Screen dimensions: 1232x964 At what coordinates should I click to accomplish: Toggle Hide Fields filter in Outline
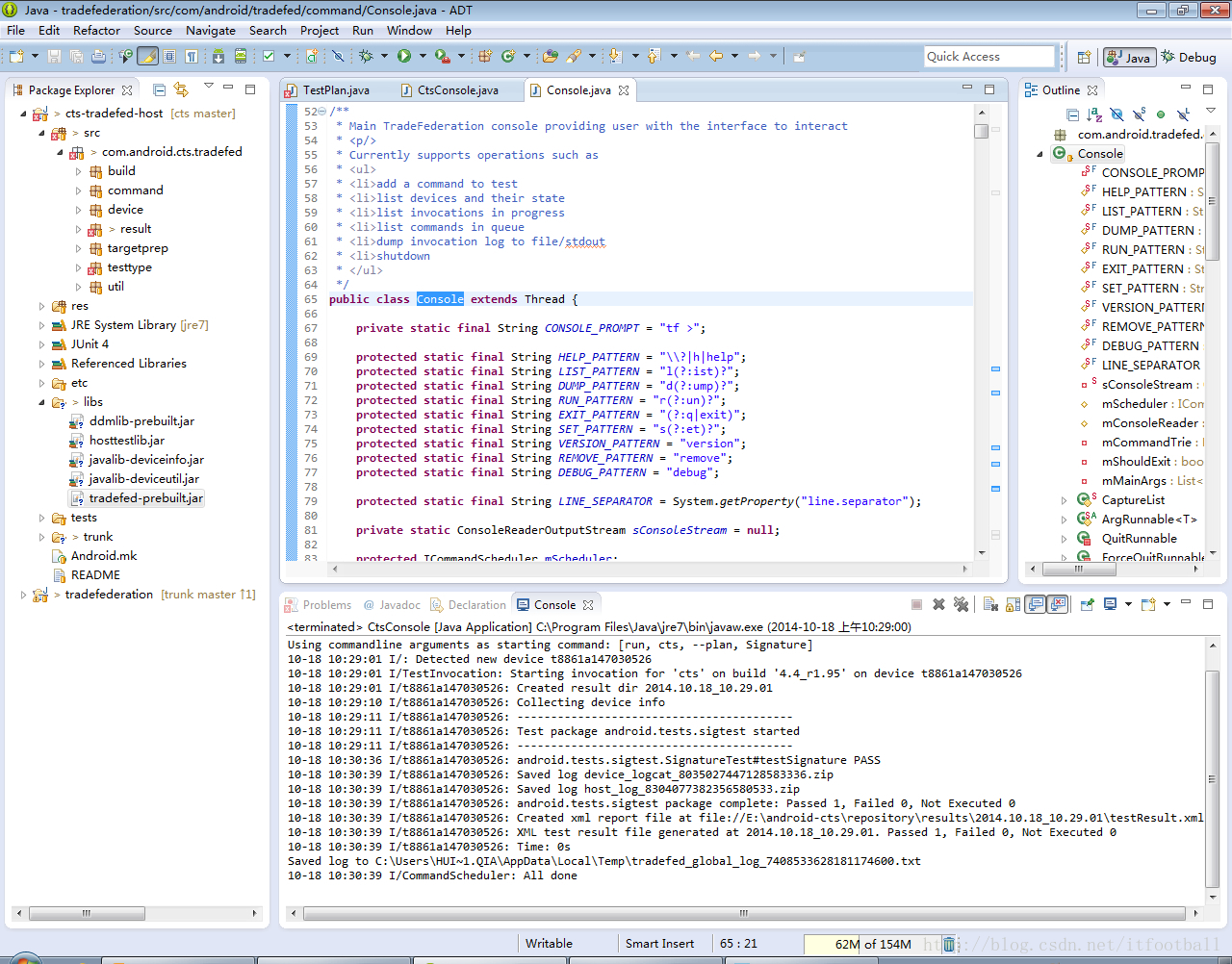point(1116,114)
